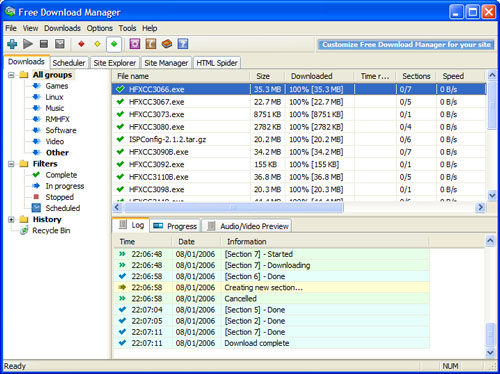Click green checkmark icon of HFXCC3098.exe

pos(120,189)
